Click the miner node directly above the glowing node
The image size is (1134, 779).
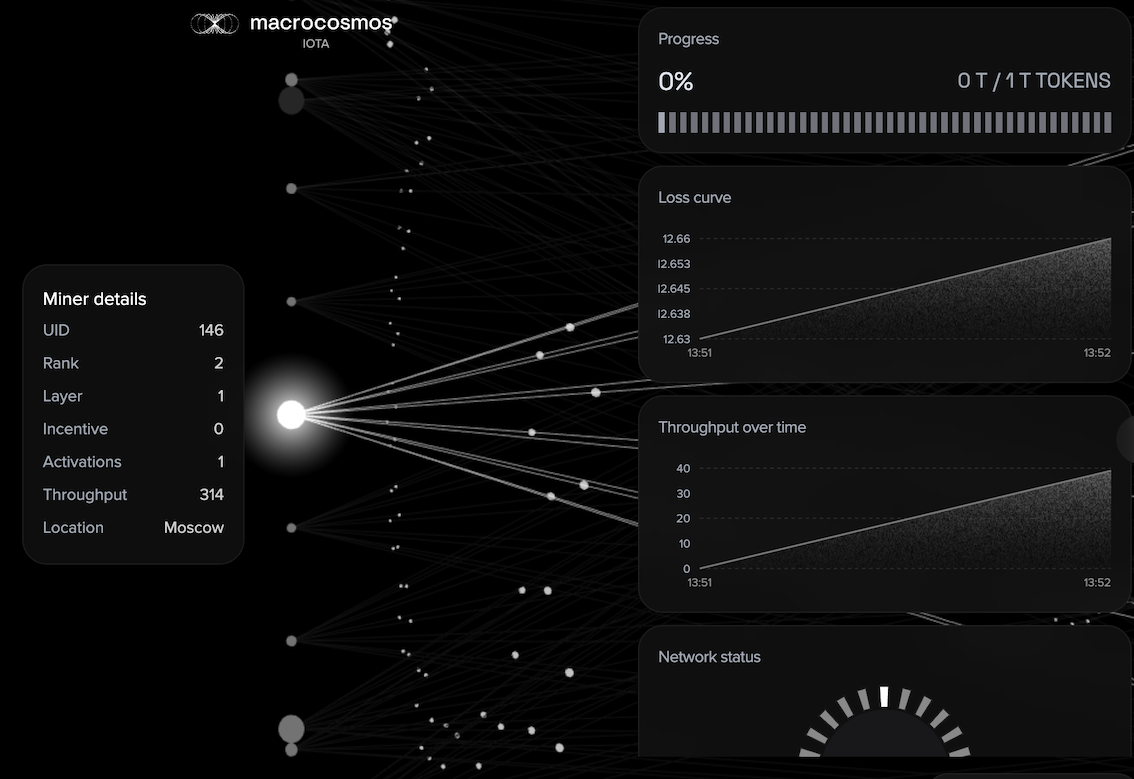coord(291,301)
